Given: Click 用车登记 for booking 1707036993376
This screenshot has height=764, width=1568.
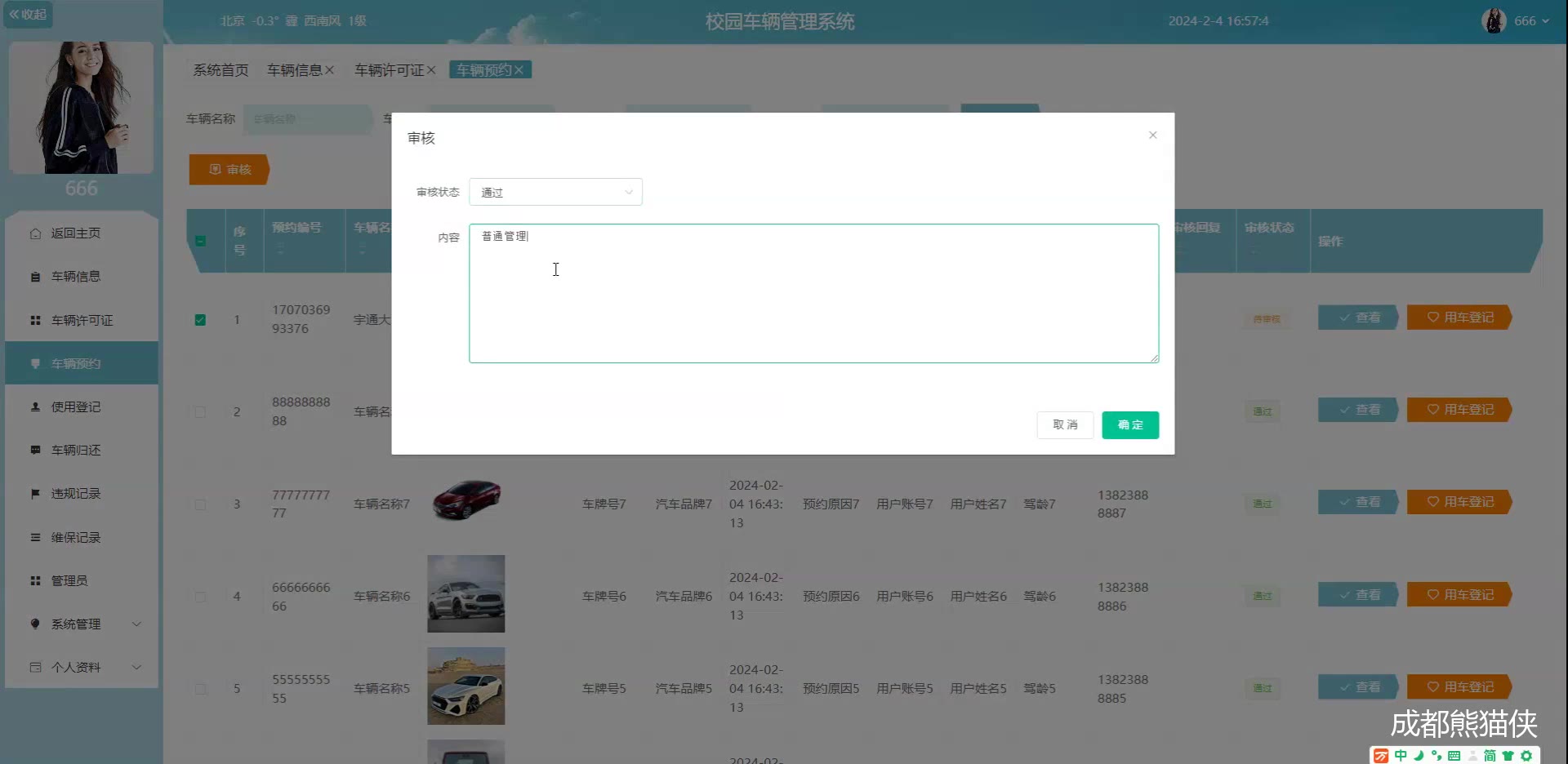Looking at the screenshot, I should click(x=1459, y=318).
